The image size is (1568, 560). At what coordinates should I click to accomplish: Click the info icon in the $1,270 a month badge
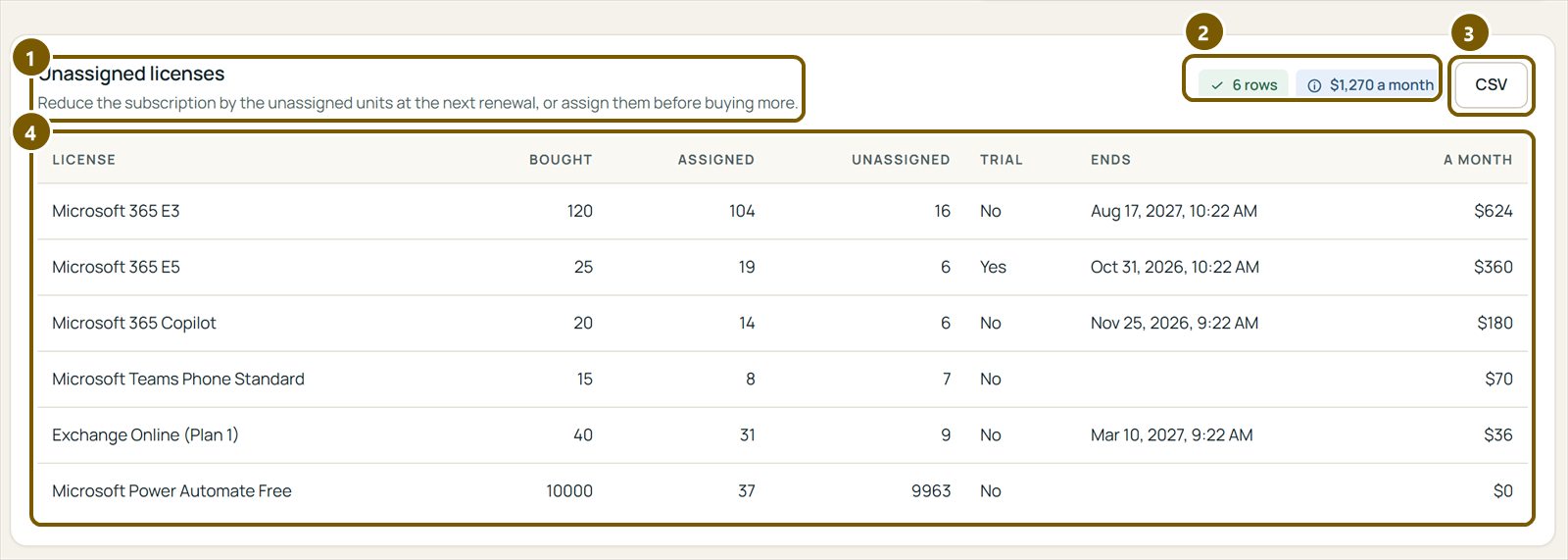point(1314,85)
